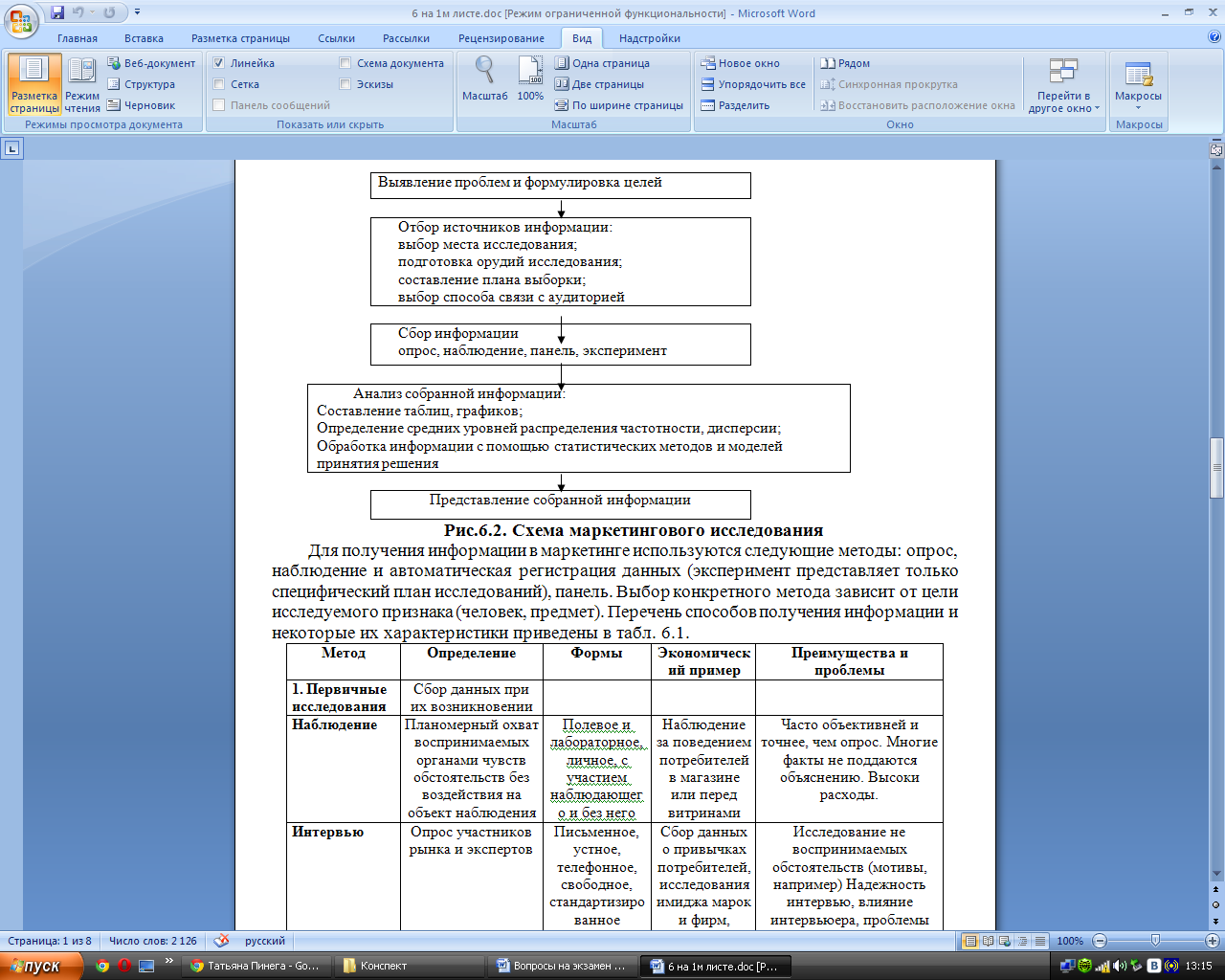The height and width of the screenshot is (980, 1225).
Task: Switch to Структура view
Action: tap(141, 84)
